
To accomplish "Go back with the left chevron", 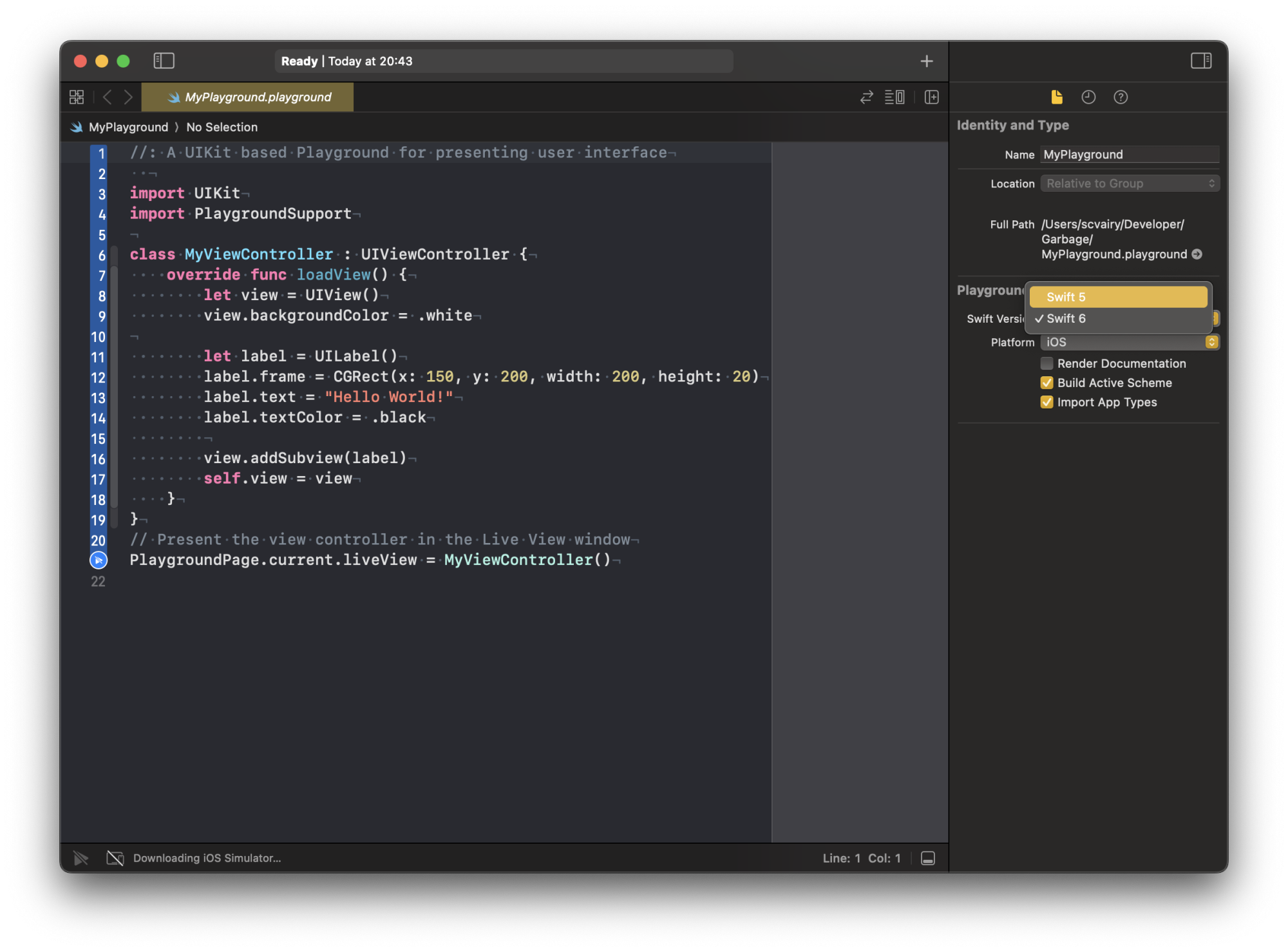I will (x=107, y=97).
